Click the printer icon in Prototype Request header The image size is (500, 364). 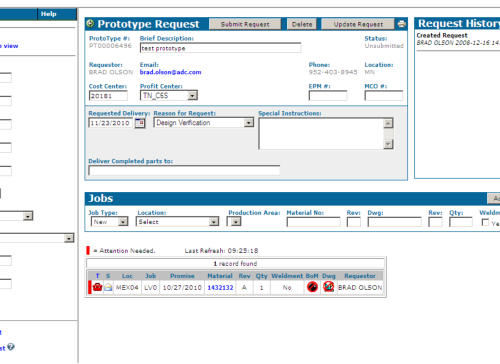(402, 24)
